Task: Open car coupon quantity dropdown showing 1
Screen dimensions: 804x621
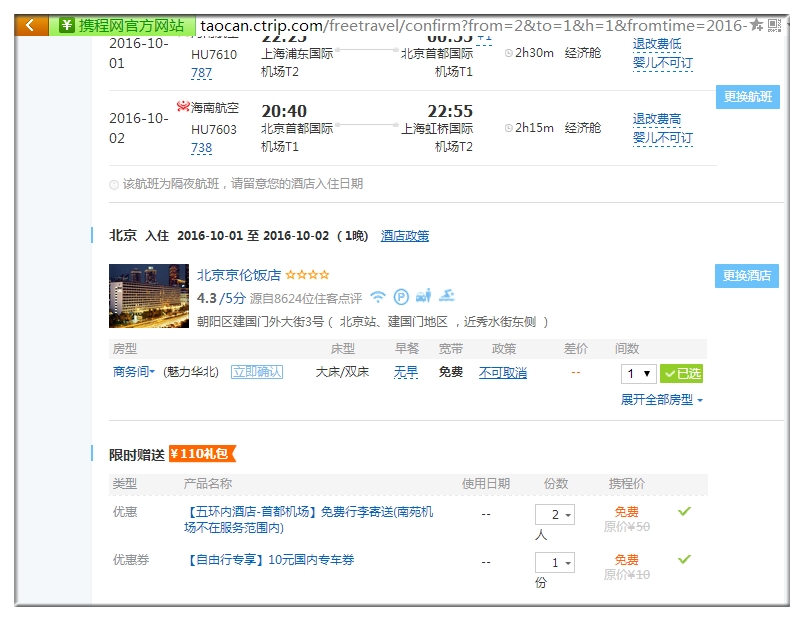Action: (x=555, y=563)
